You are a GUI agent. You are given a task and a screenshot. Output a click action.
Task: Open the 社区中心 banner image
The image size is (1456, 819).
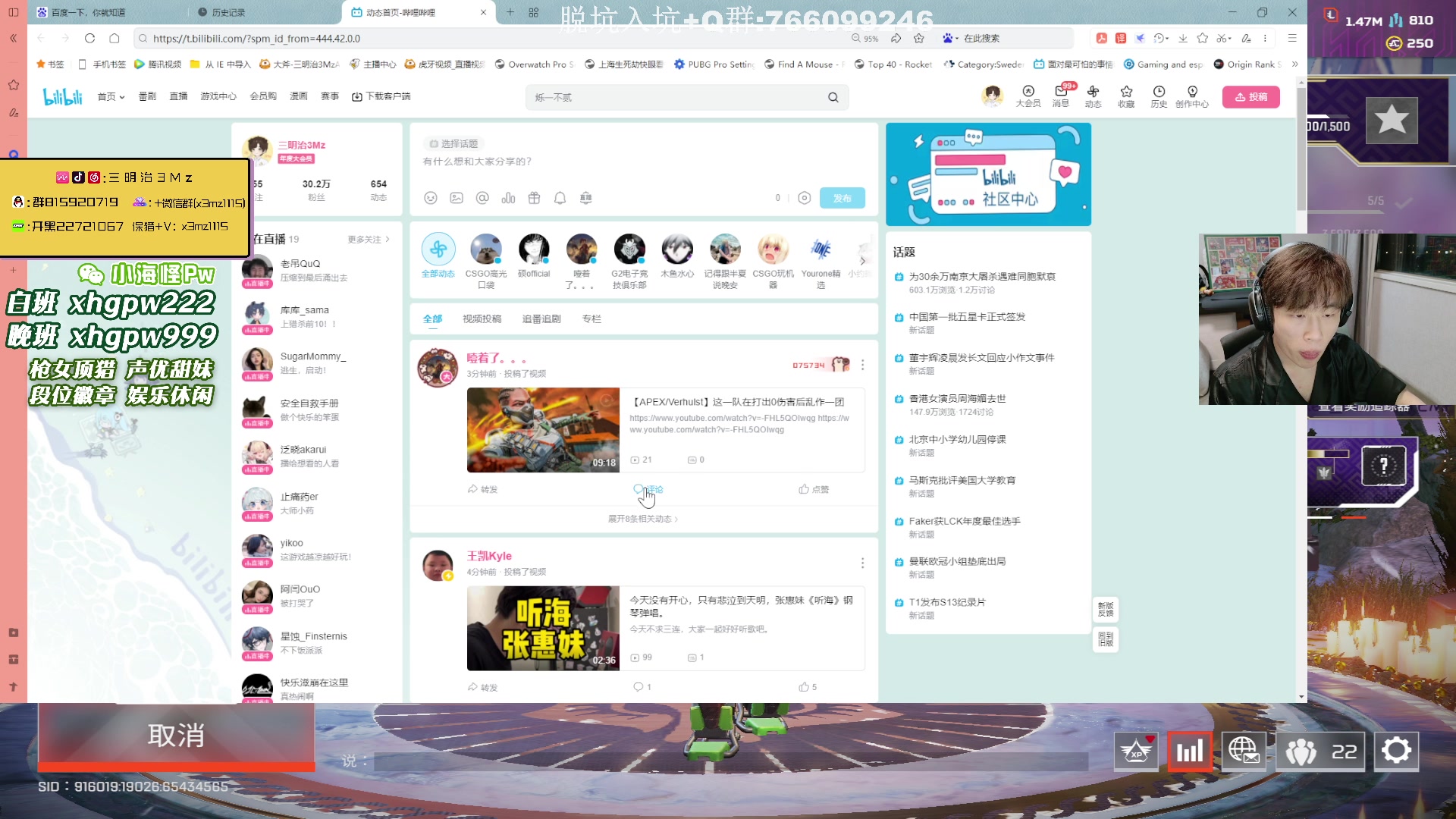tap(988, 174)
